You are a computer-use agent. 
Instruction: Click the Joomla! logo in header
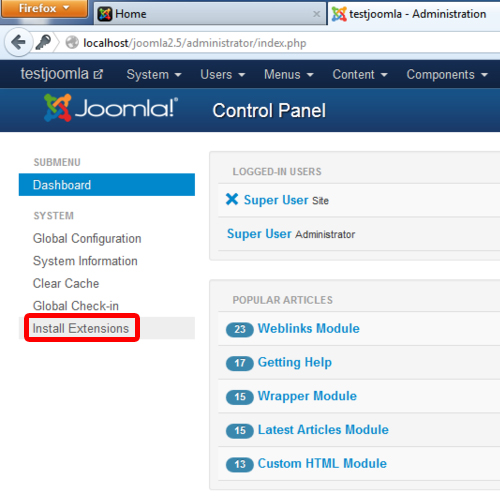tap(111, 108)
